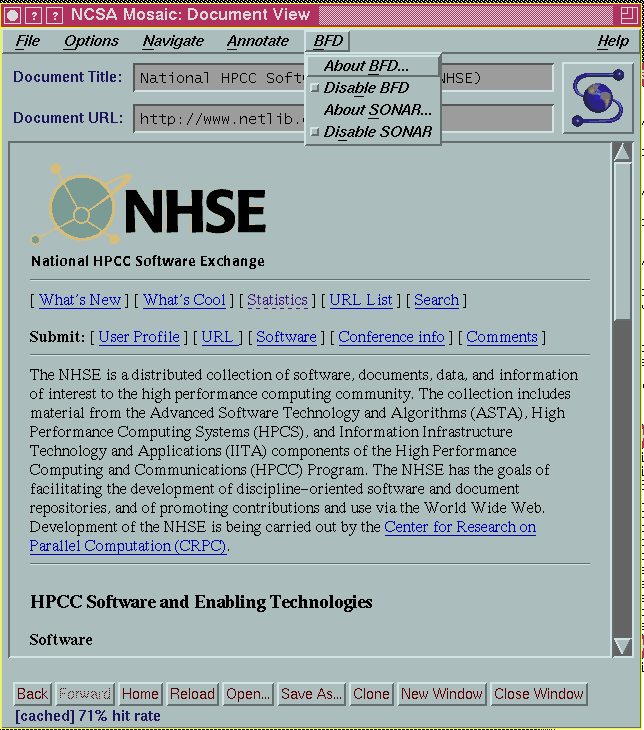This screenshot has width=644, height=730.
Task: Click the window menu button in title bar
Action: [12, 14]
